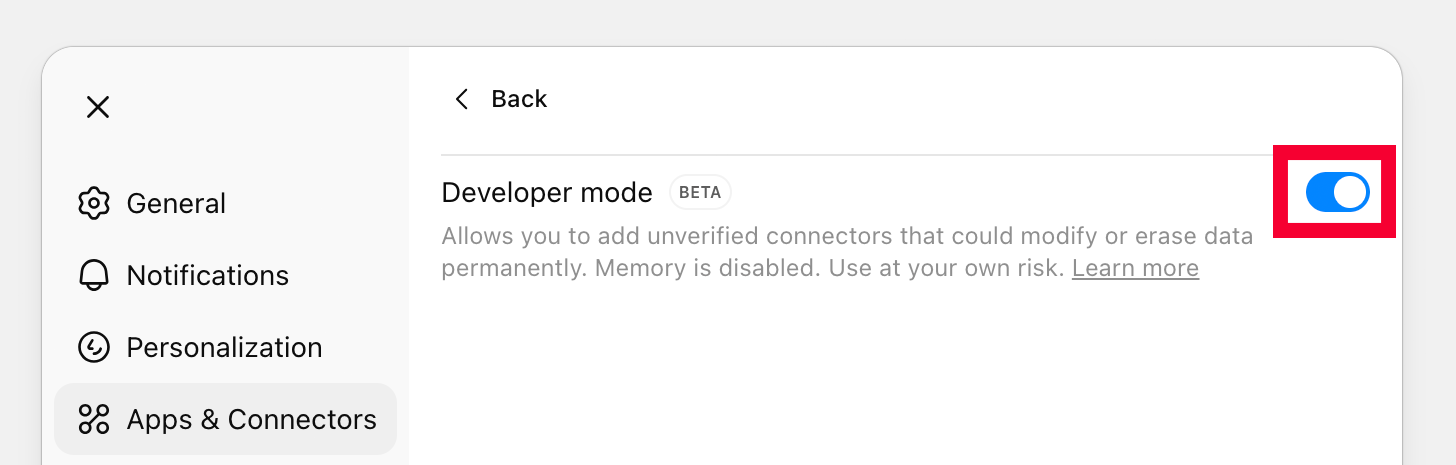Select the Apps & Connectors text
1456x465 pixels.
[x=251, y=419]
